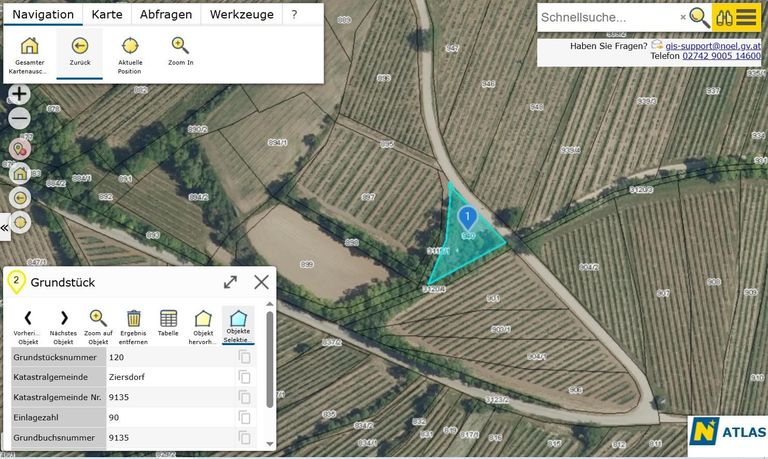768x459 pixels.
Task: Activate the Zoom In magnifier tool
Action: [x=180, y=46]
